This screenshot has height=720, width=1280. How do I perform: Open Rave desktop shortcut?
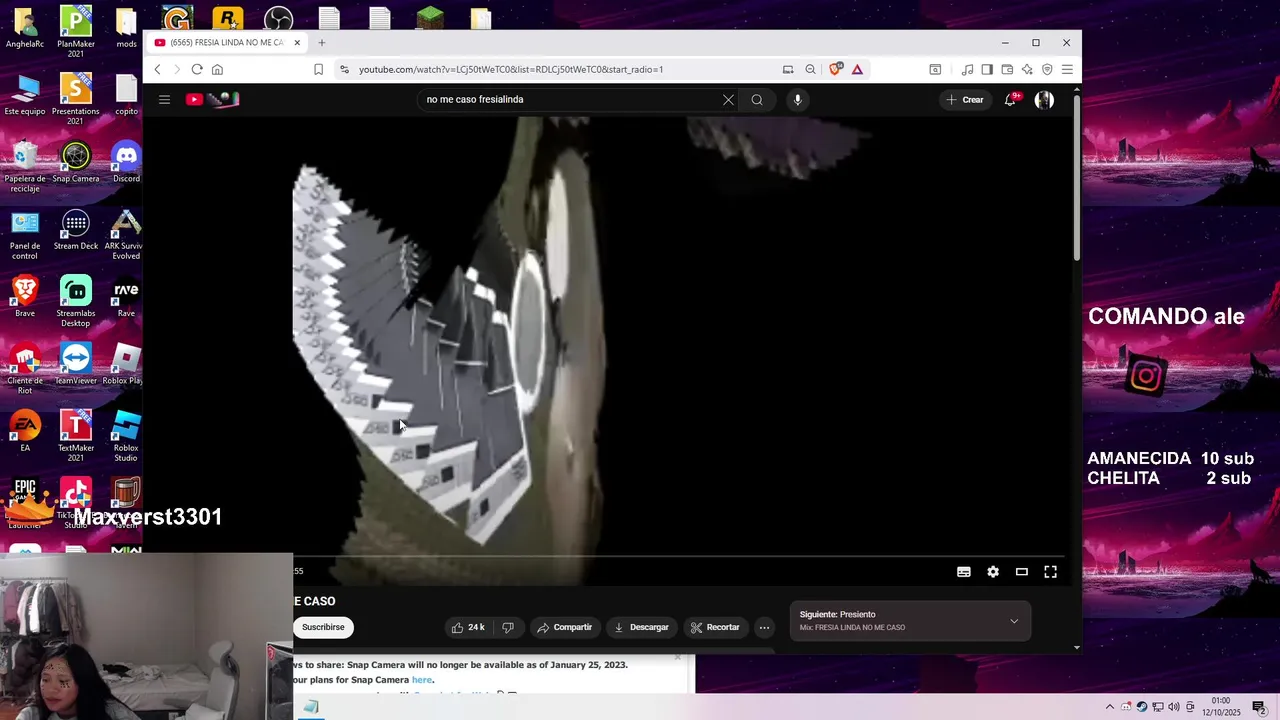pos(126,298)
